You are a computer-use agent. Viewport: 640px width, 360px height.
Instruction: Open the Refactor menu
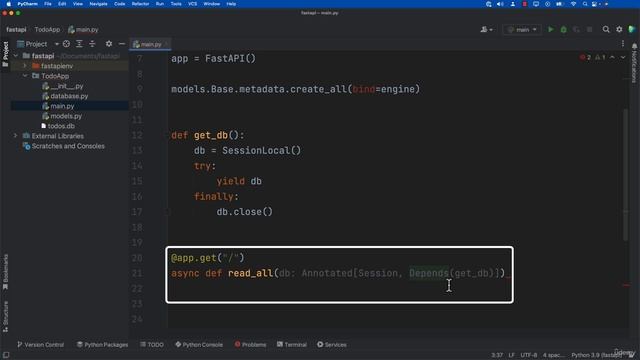(x=140, y=4)
